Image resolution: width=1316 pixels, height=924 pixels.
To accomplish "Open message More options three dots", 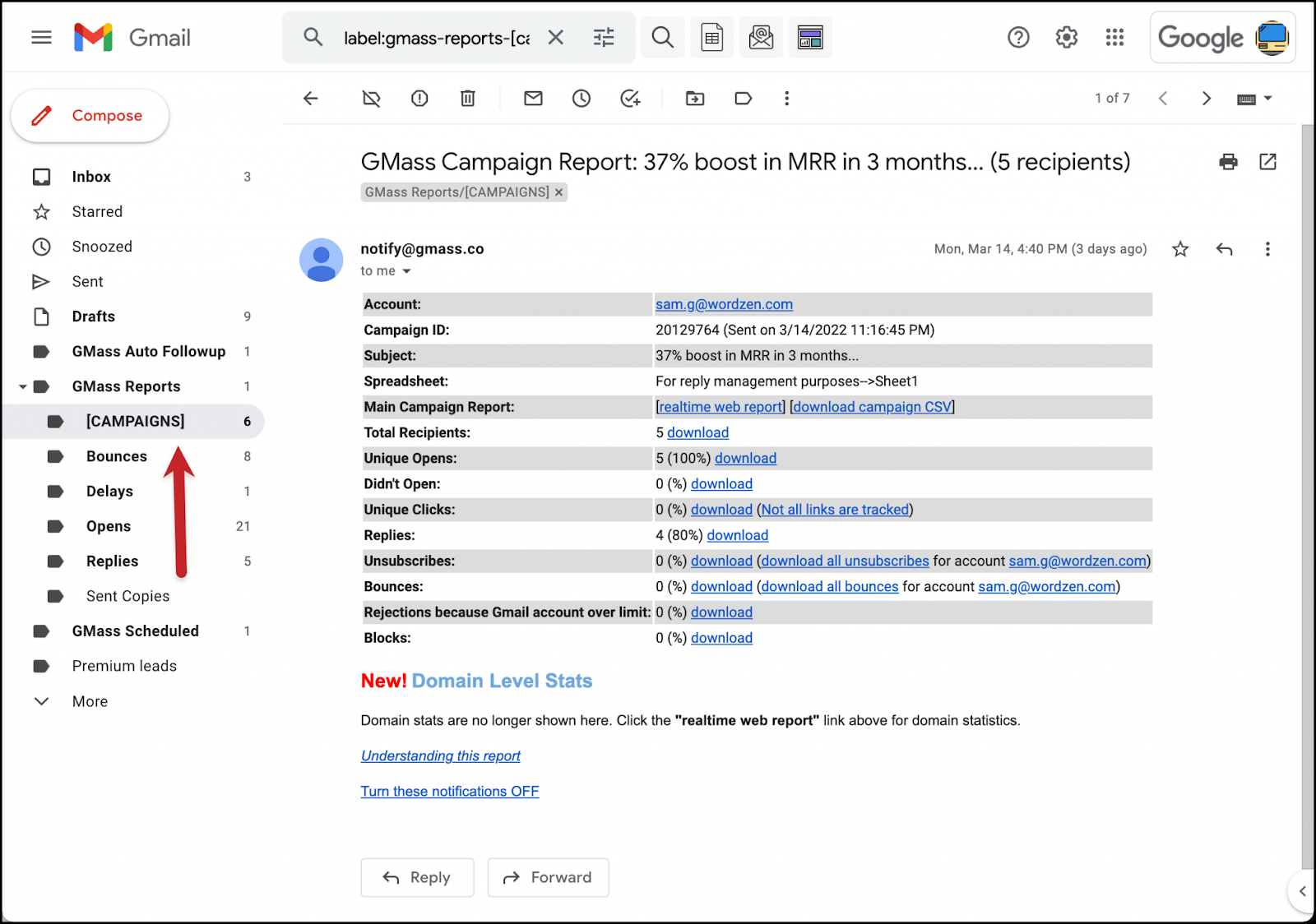I will (x=1267, y=249).
